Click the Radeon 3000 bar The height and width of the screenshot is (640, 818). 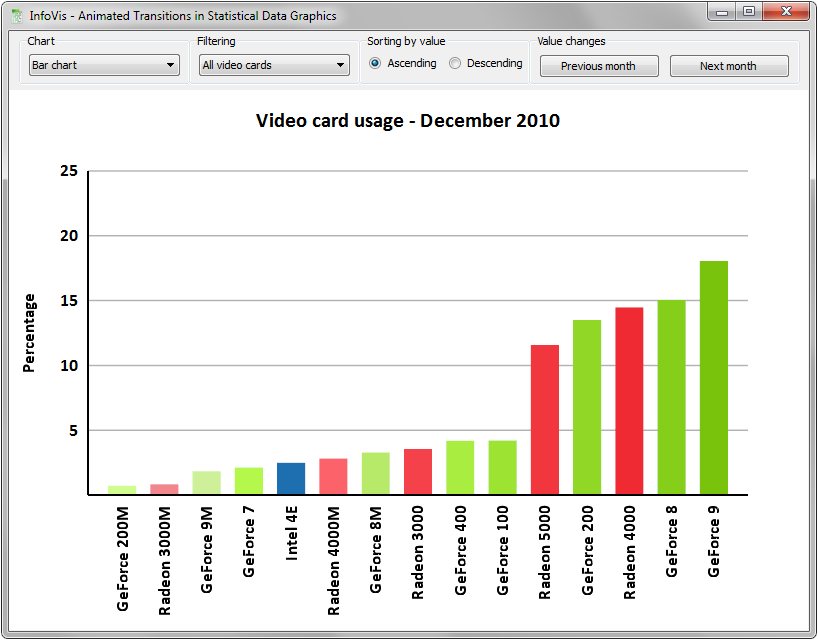(418, 472)
